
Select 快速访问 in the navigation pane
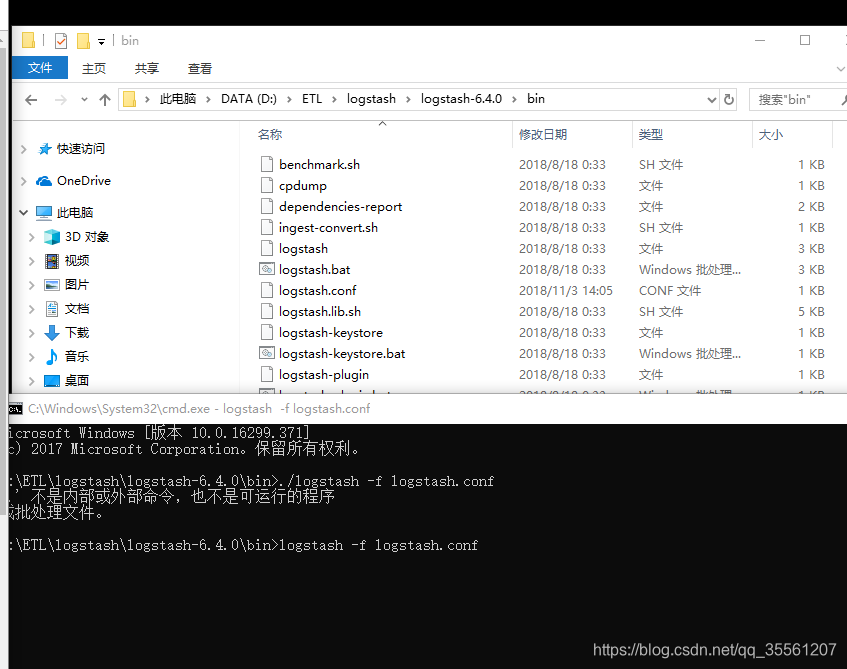click(x=80, y=149)
